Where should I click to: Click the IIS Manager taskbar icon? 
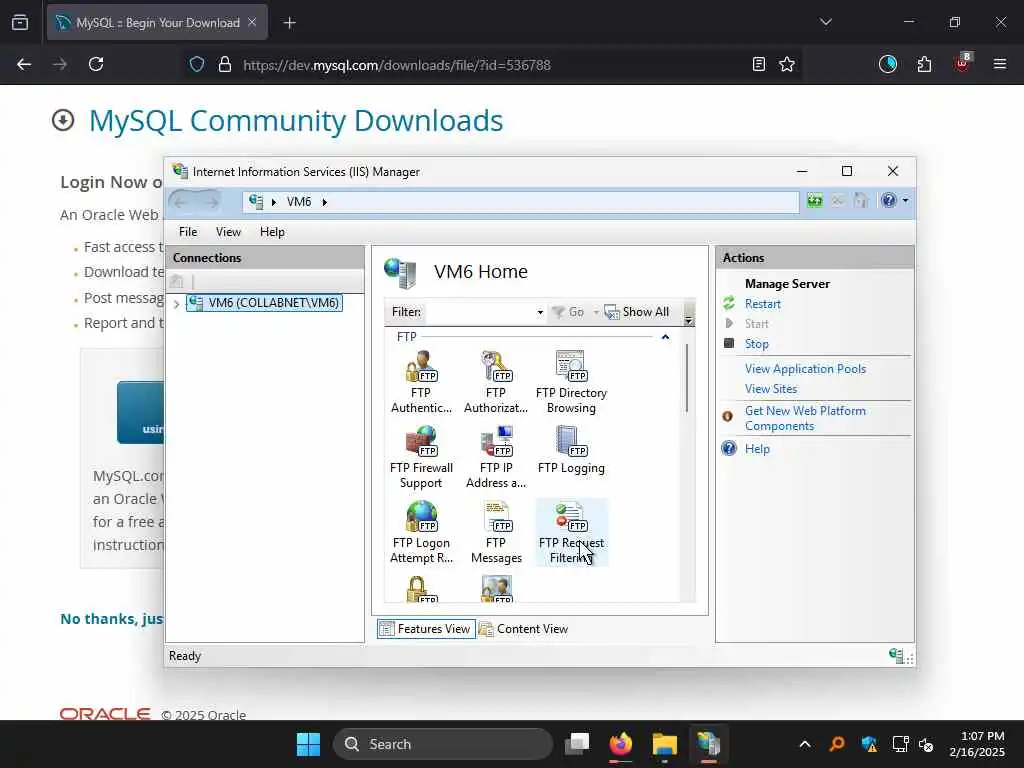(708, 744)
